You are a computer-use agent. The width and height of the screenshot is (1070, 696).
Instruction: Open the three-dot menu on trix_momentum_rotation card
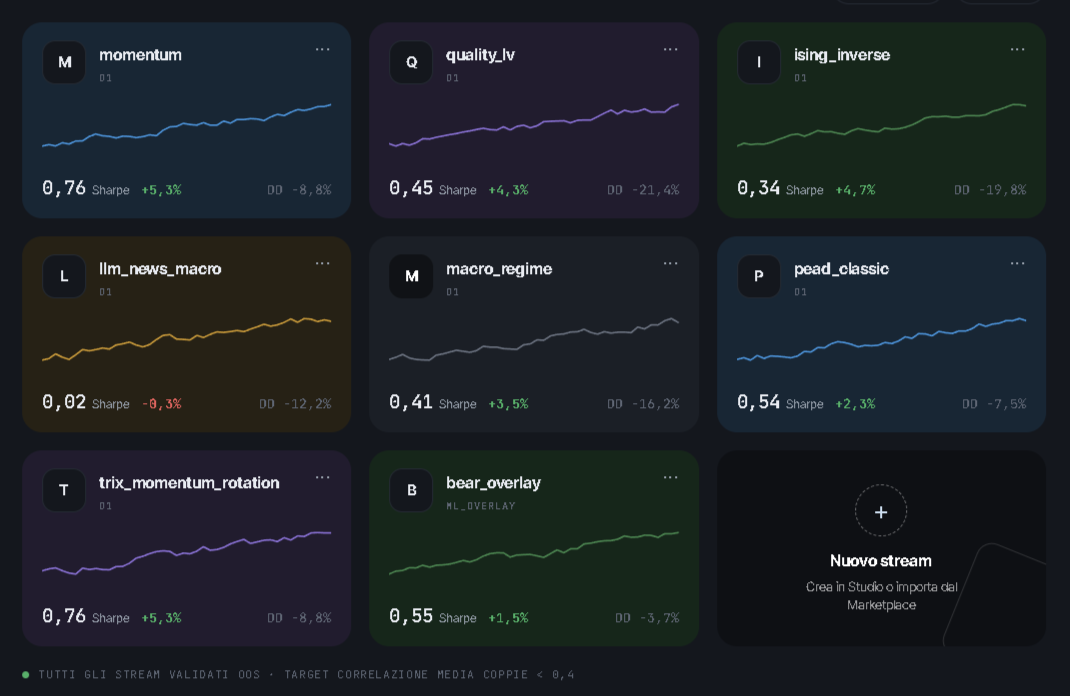(323, 478)
